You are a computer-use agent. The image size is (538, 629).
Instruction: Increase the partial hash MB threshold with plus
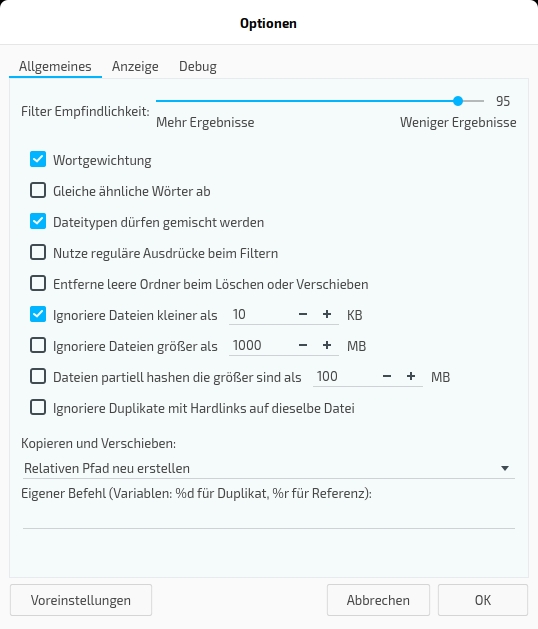[411, 376]
